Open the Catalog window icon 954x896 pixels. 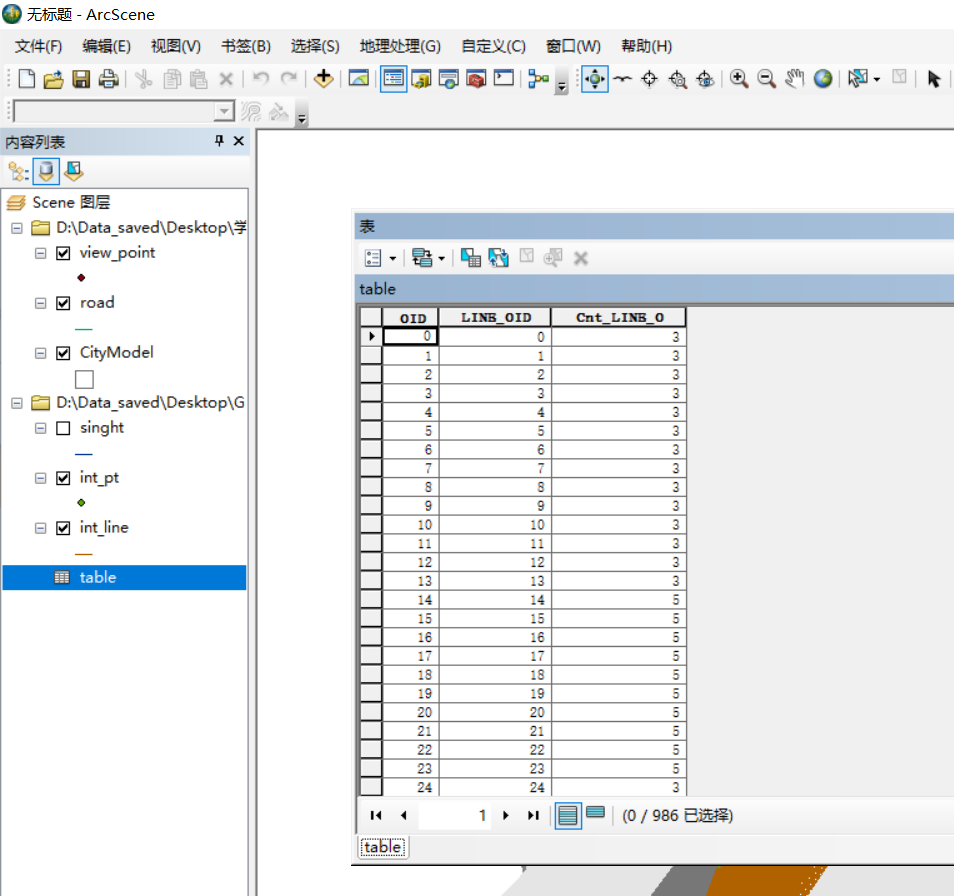click(421, 79)
